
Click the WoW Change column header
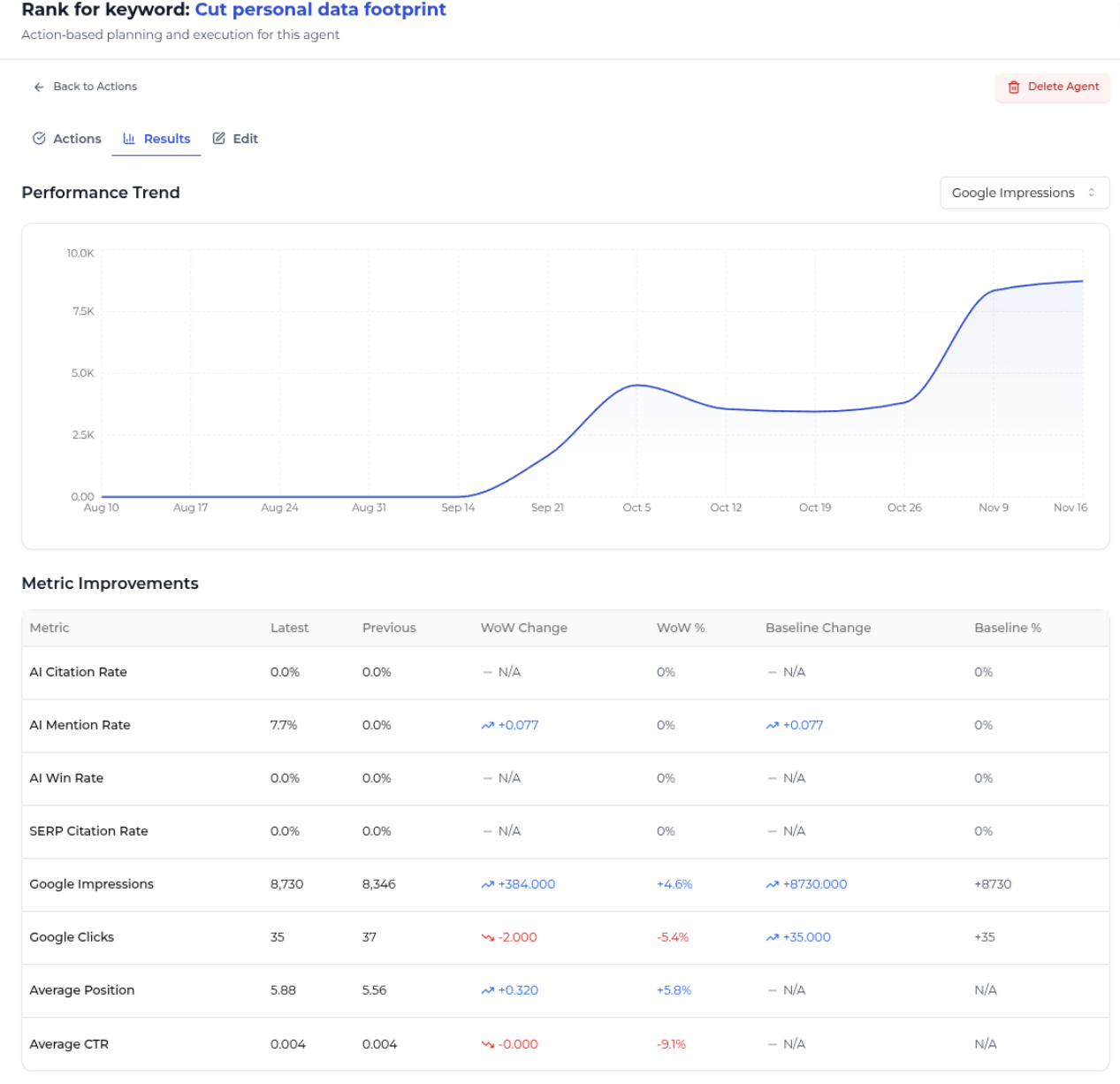[x=524, y=628]
